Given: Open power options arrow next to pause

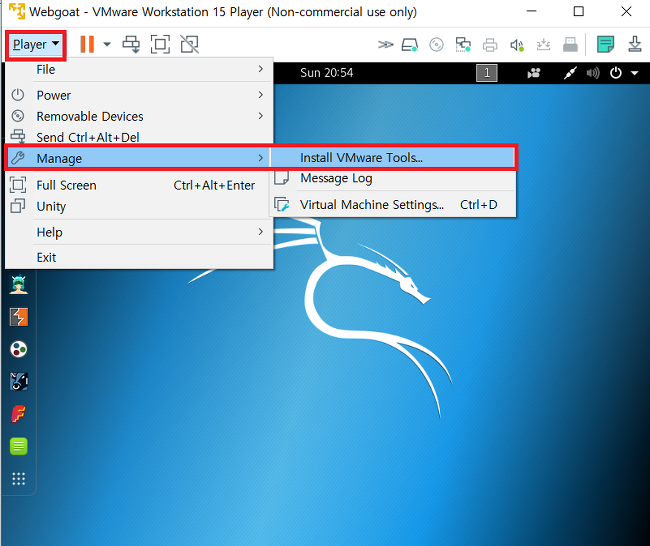Looking at the screenshot, I should (x=107, y=44).
